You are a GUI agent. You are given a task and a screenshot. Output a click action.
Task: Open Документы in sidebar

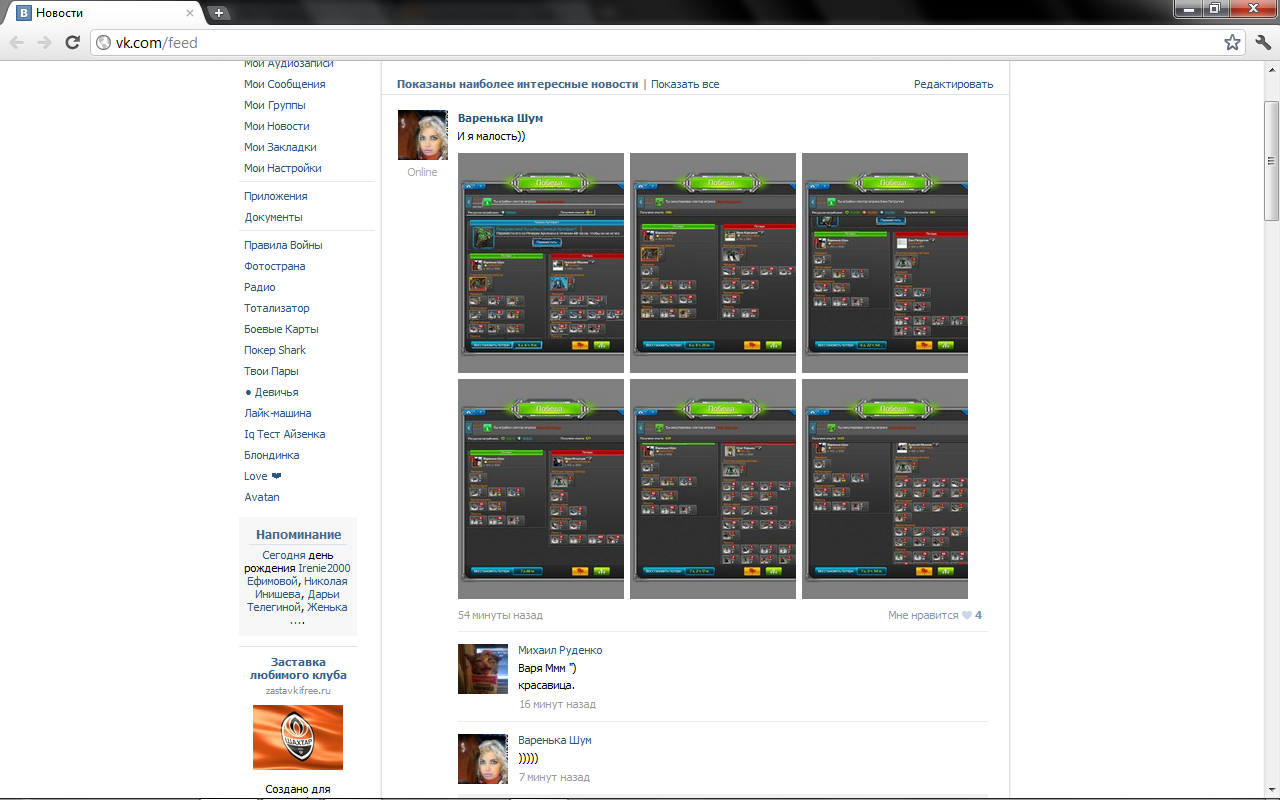pyautogui.click(x=274, y=217)
